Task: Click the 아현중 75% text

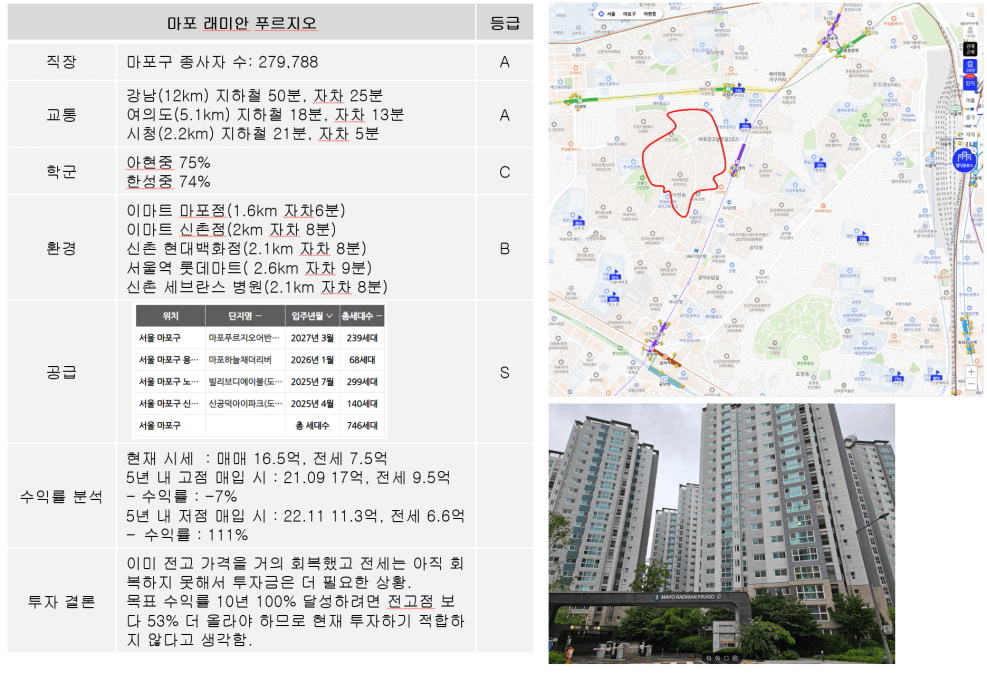Action: 168,162
